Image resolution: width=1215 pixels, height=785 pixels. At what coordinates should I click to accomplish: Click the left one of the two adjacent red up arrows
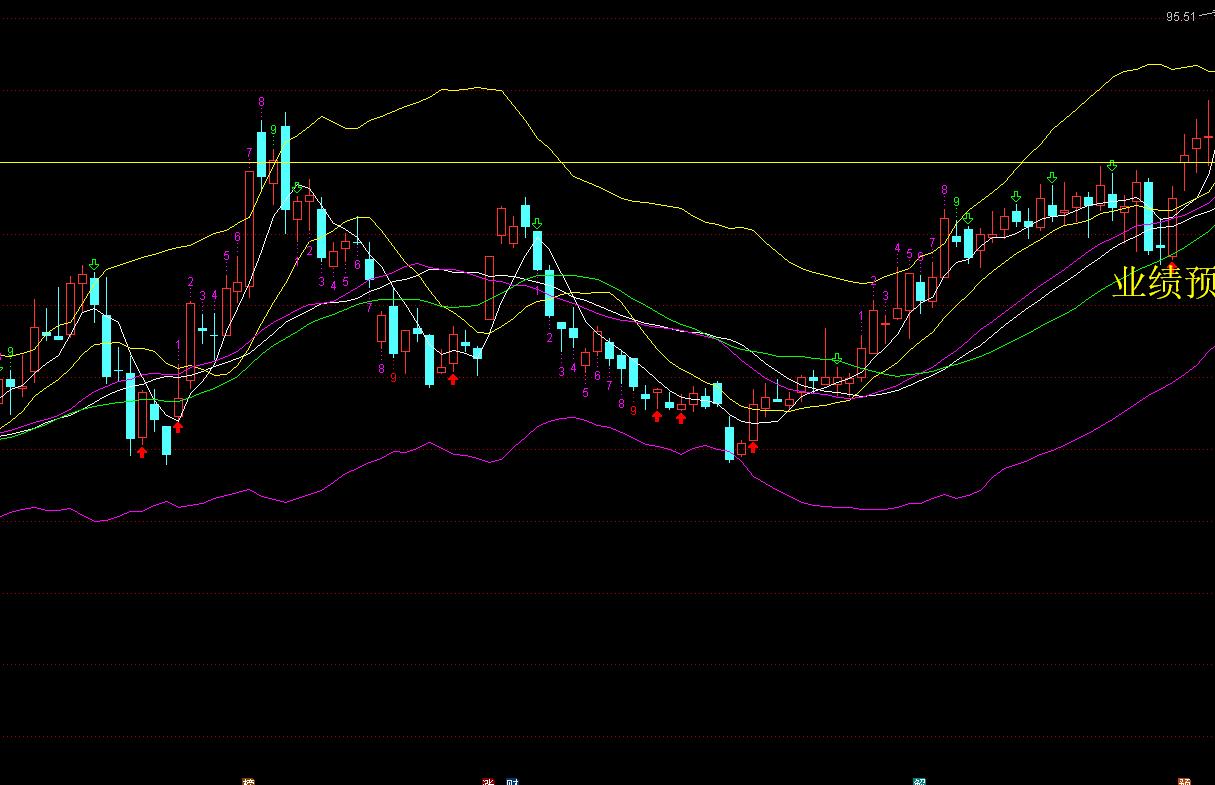click(657, 416)
